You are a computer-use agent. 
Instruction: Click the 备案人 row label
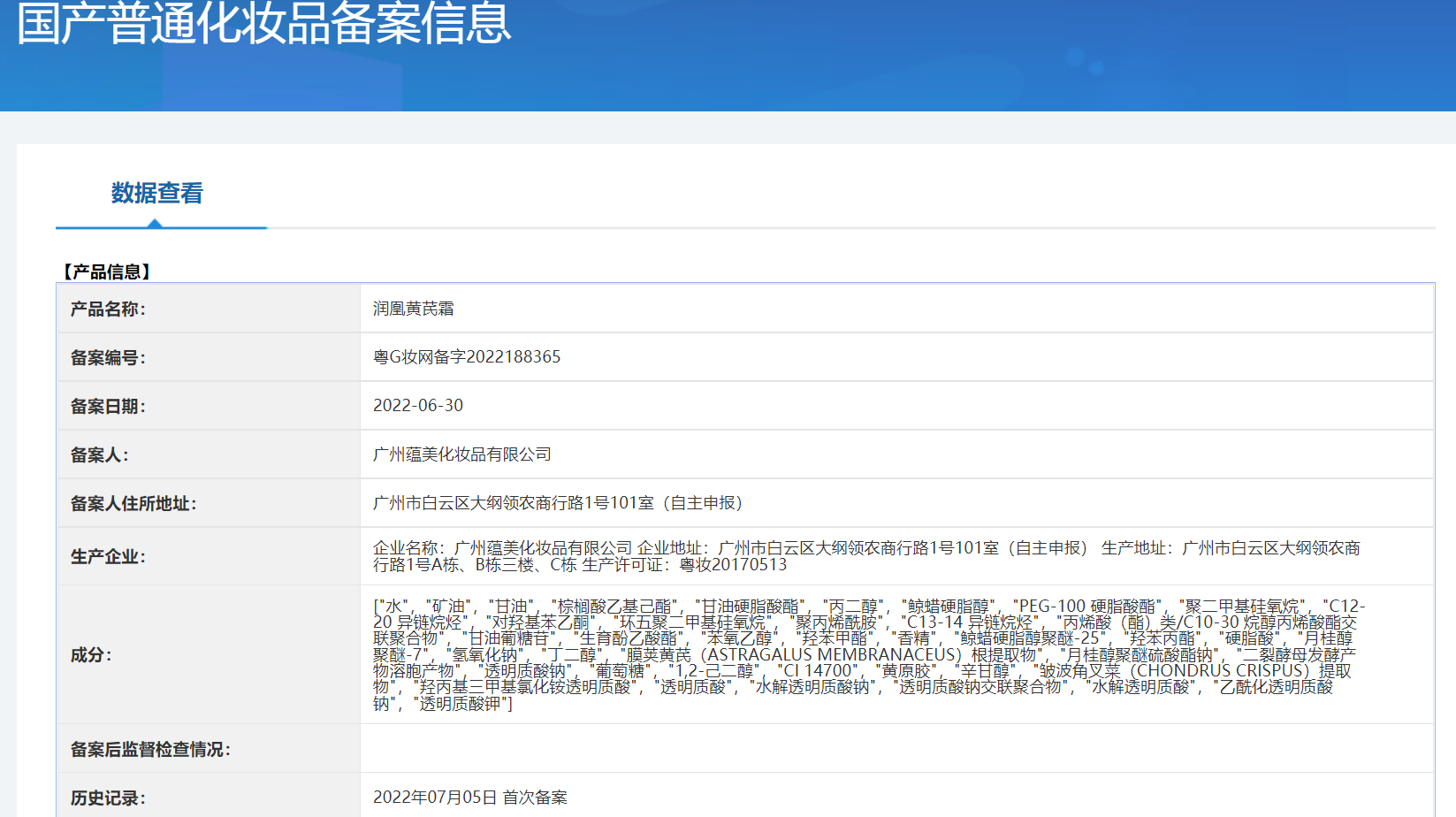coord(99,454)
